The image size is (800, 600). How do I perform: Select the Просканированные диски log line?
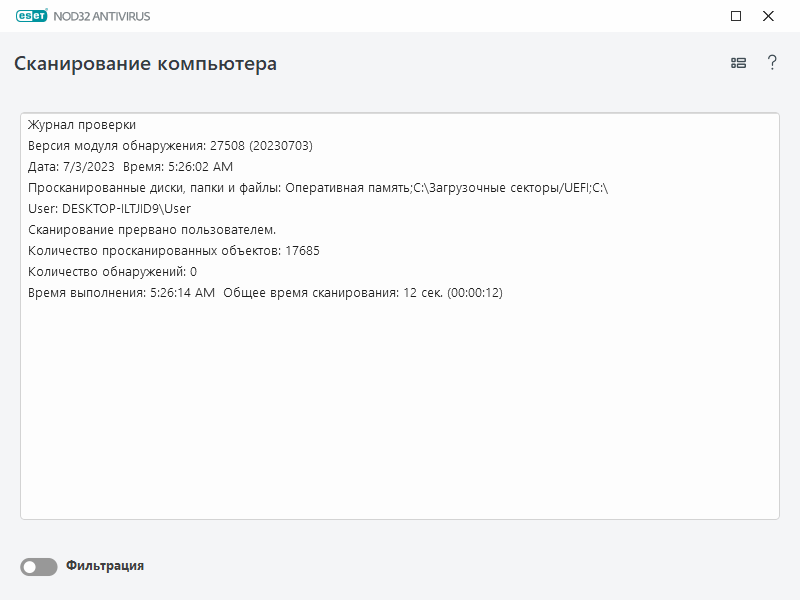318,188
